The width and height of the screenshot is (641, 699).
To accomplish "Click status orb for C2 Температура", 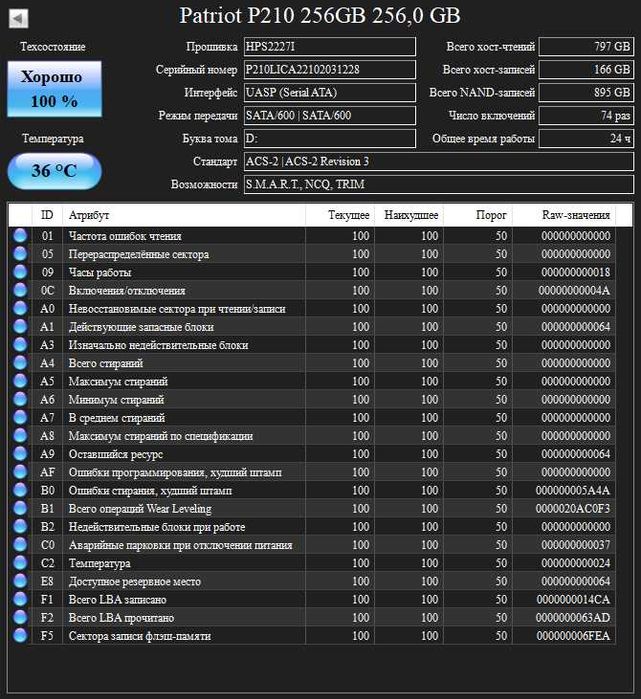I will [20, 563].
